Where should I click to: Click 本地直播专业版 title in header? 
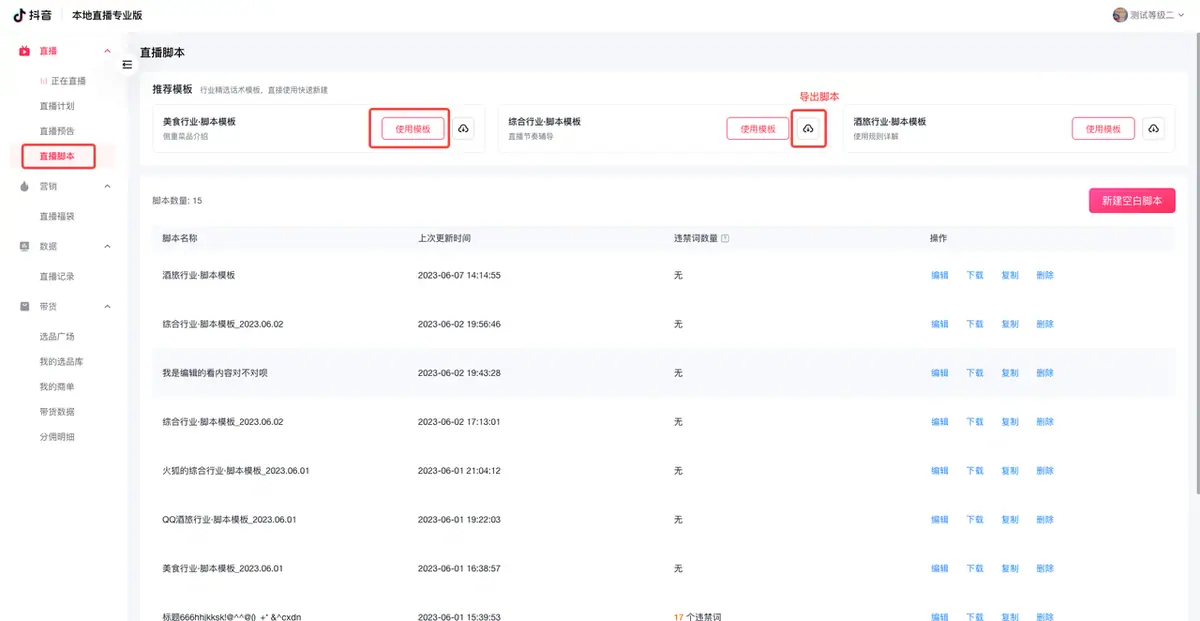click(107, 15)
